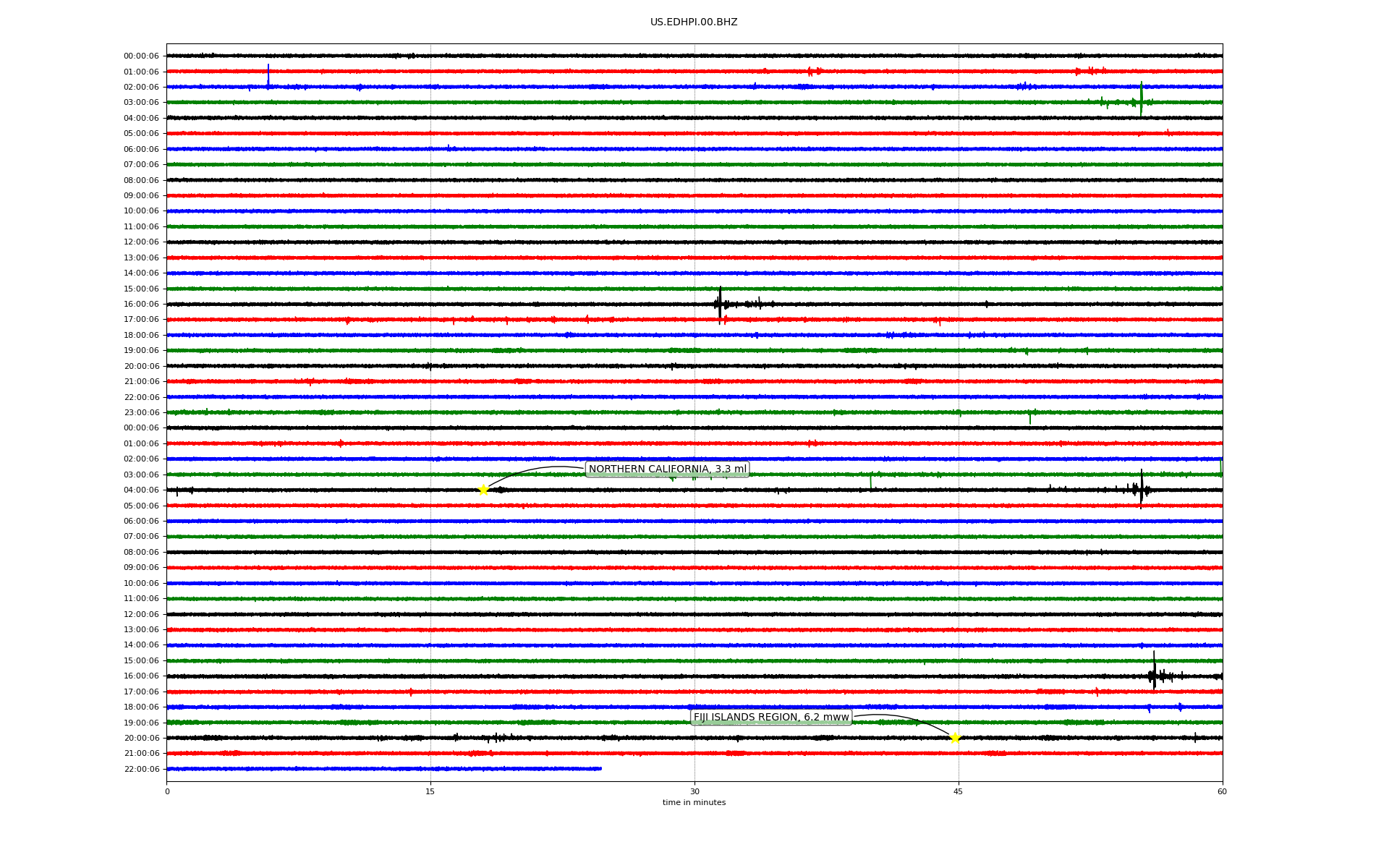Click the green spike on first 03:00:06 trace
Viewport: 1389px width, 868px height.
[x=1142, y=100]
